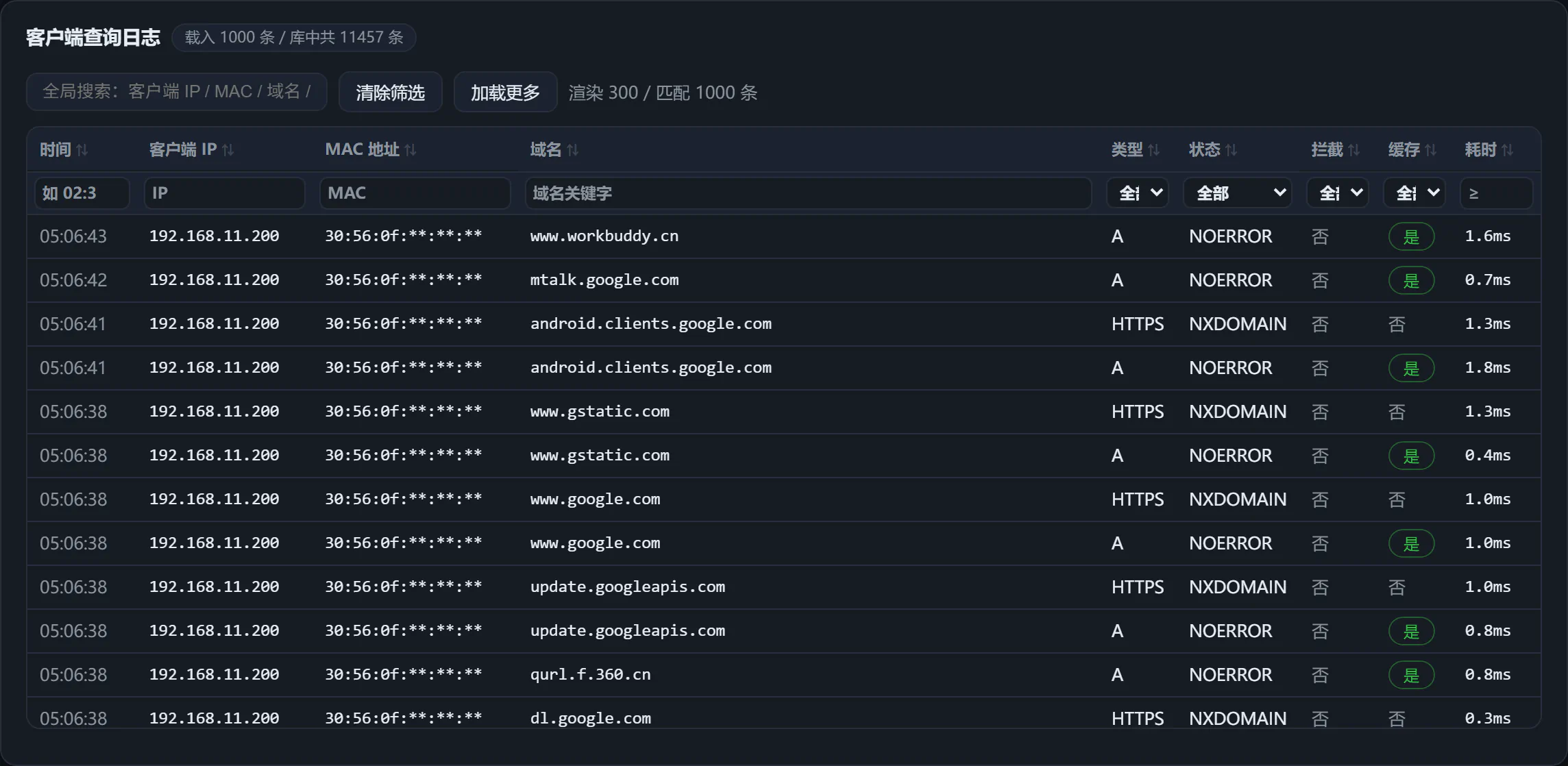Click the 载入 1000 条 / 库中共 11457 条 badge

point(294,38)
